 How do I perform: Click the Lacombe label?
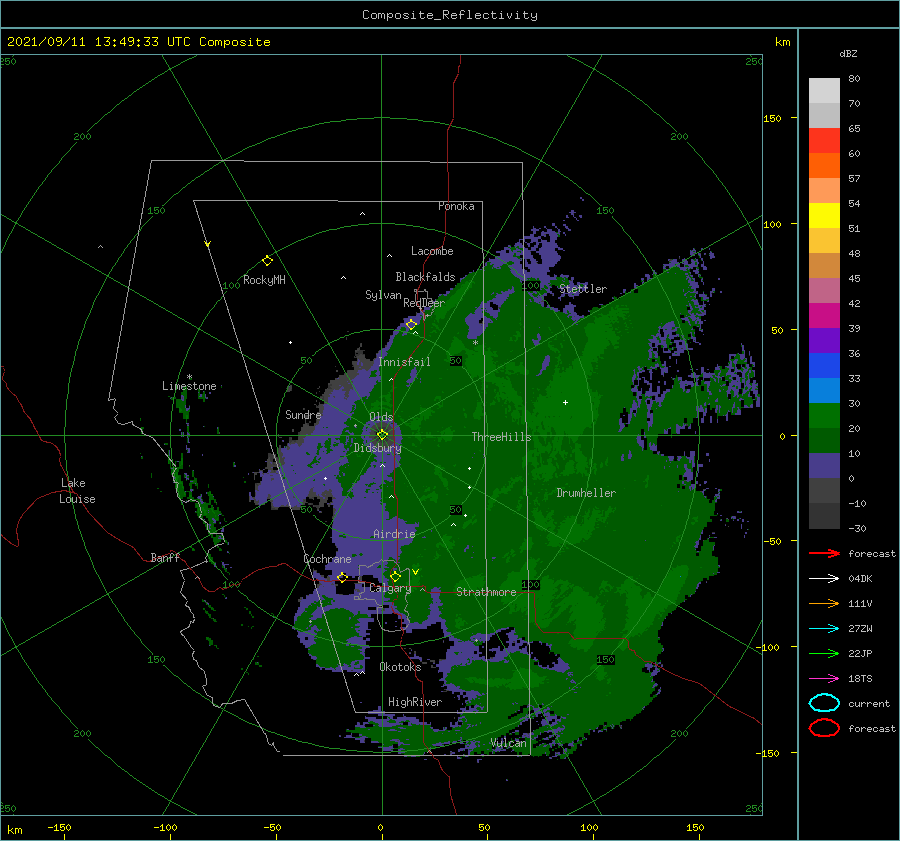tap(432, 251)
